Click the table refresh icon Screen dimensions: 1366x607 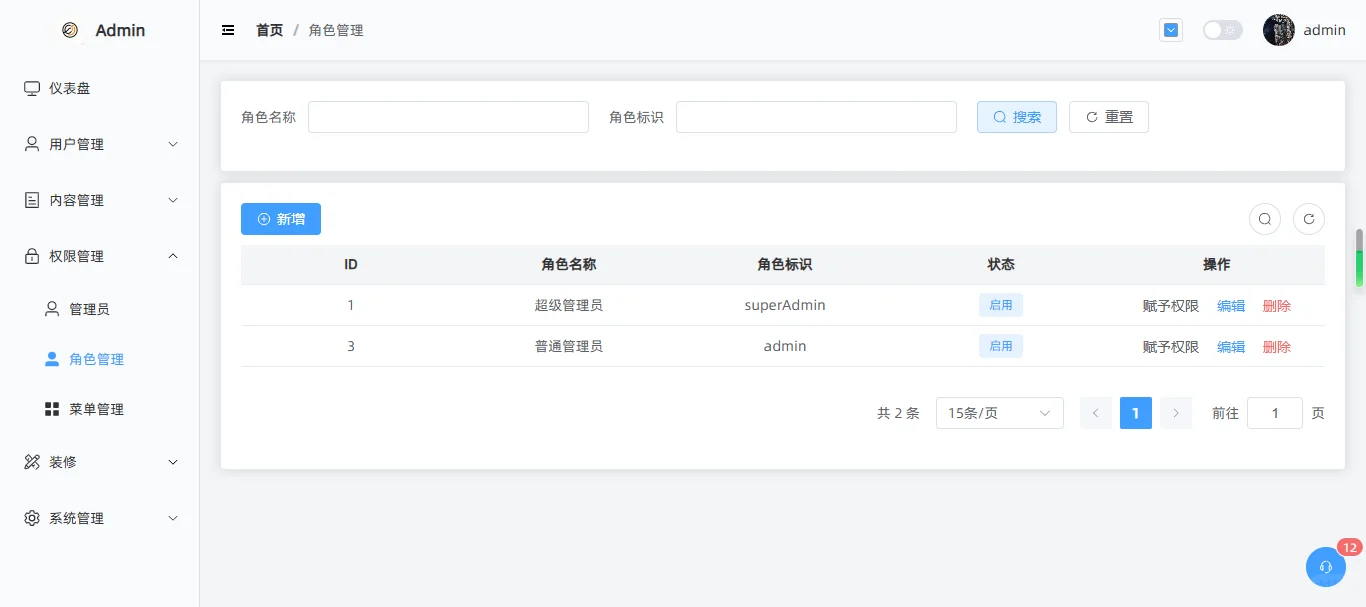(x=1308, y=218)
